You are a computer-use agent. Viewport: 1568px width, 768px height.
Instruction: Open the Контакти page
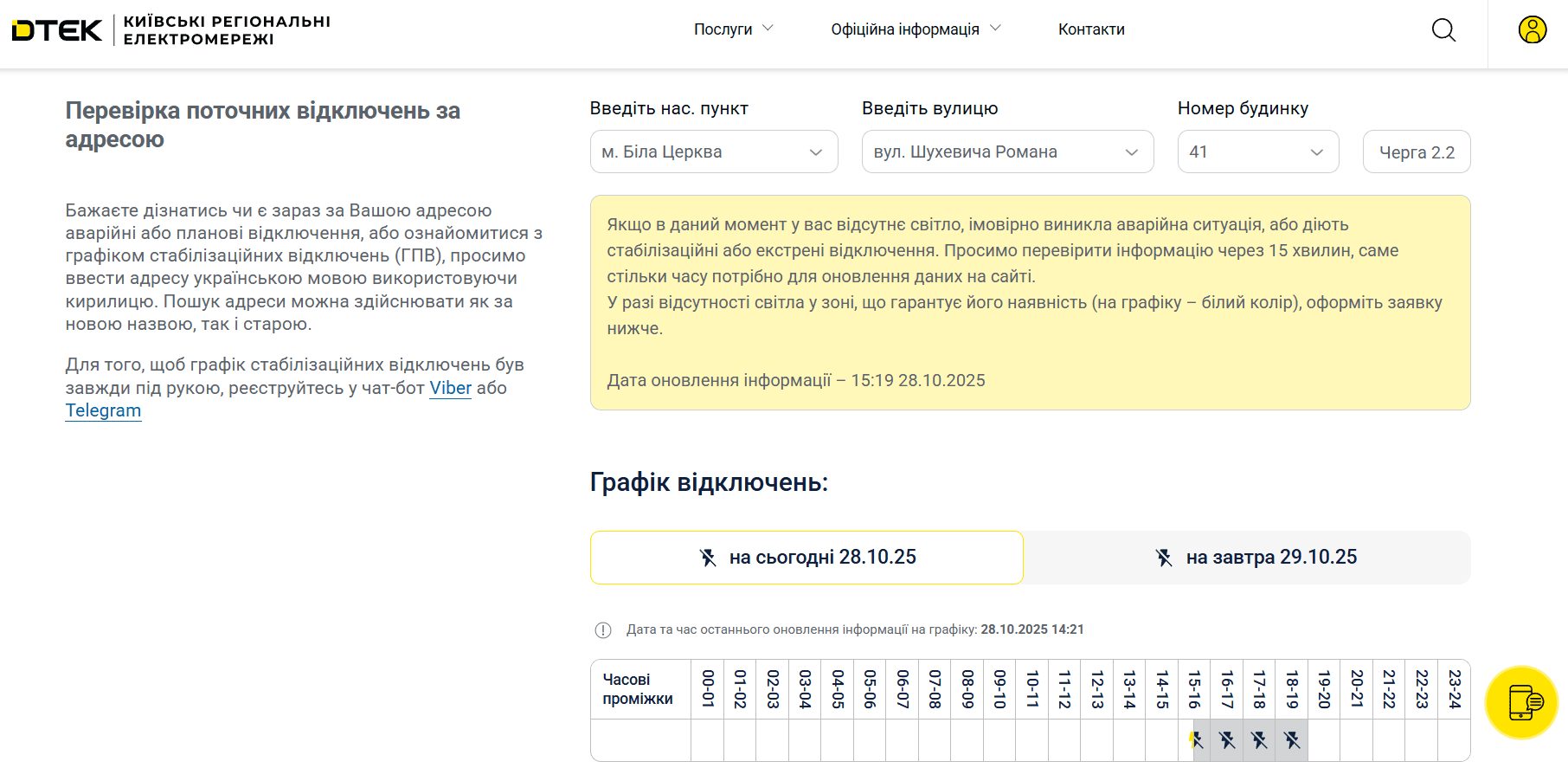tap(1091, 29)
